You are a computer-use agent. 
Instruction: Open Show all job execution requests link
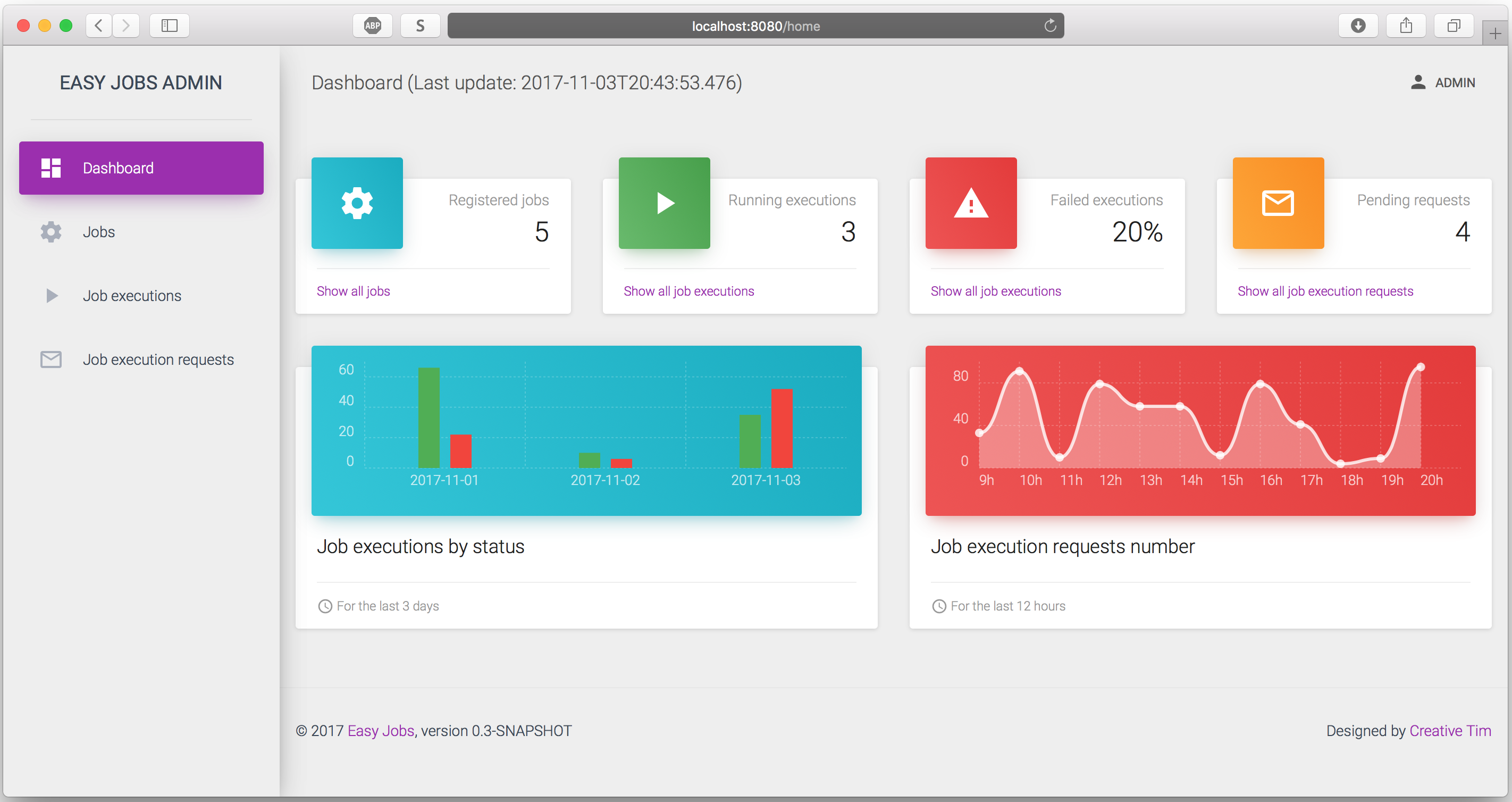tap(1325, 291)
